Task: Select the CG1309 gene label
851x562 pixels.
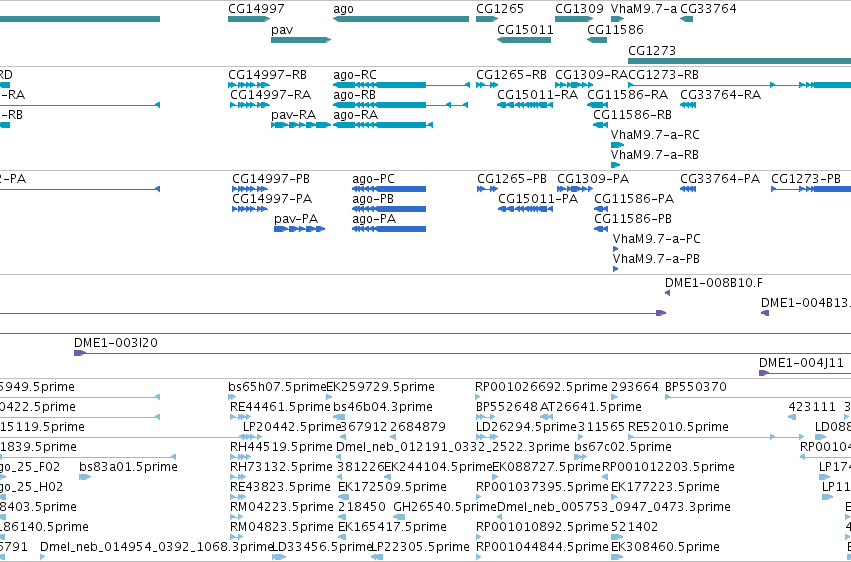Action: pyautogui.click(x=579, y=9)
